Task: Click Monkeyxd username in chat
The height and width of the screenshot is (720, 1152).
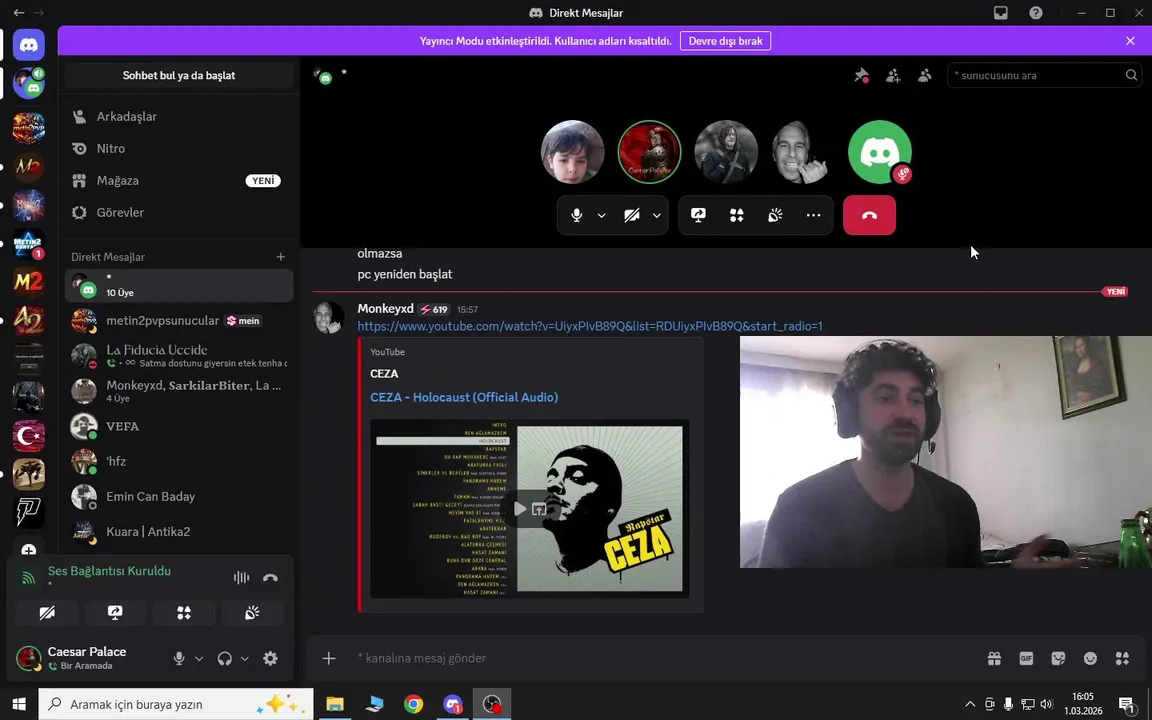Action: pos(385,309)
